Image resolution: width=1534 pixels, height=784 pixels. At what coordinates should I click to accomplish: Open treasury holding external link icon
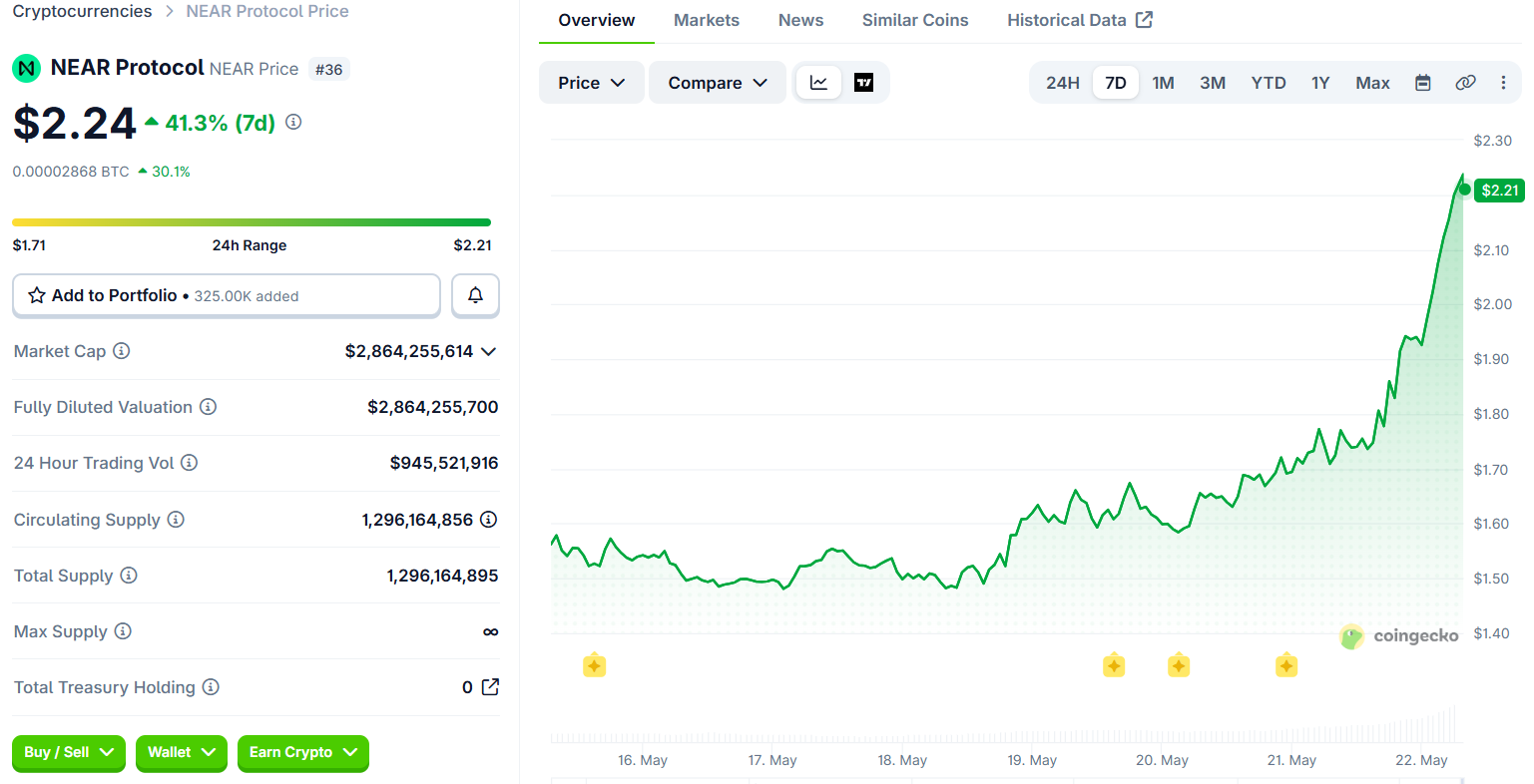[490, 687]
